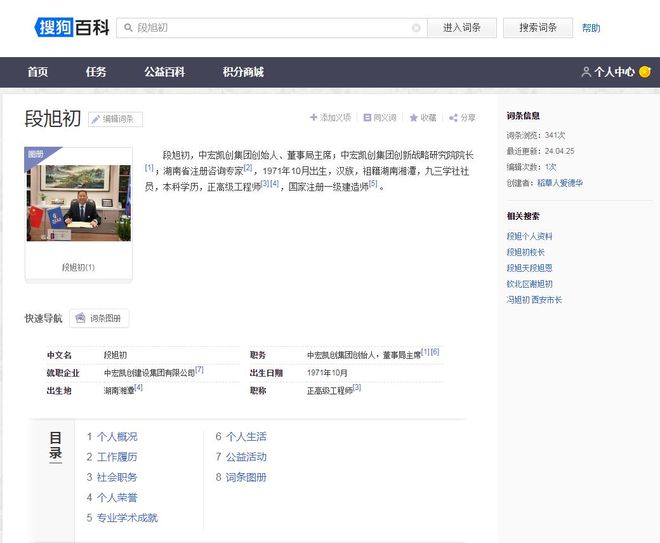Click the Sogou Baike logo

point(72,28)
